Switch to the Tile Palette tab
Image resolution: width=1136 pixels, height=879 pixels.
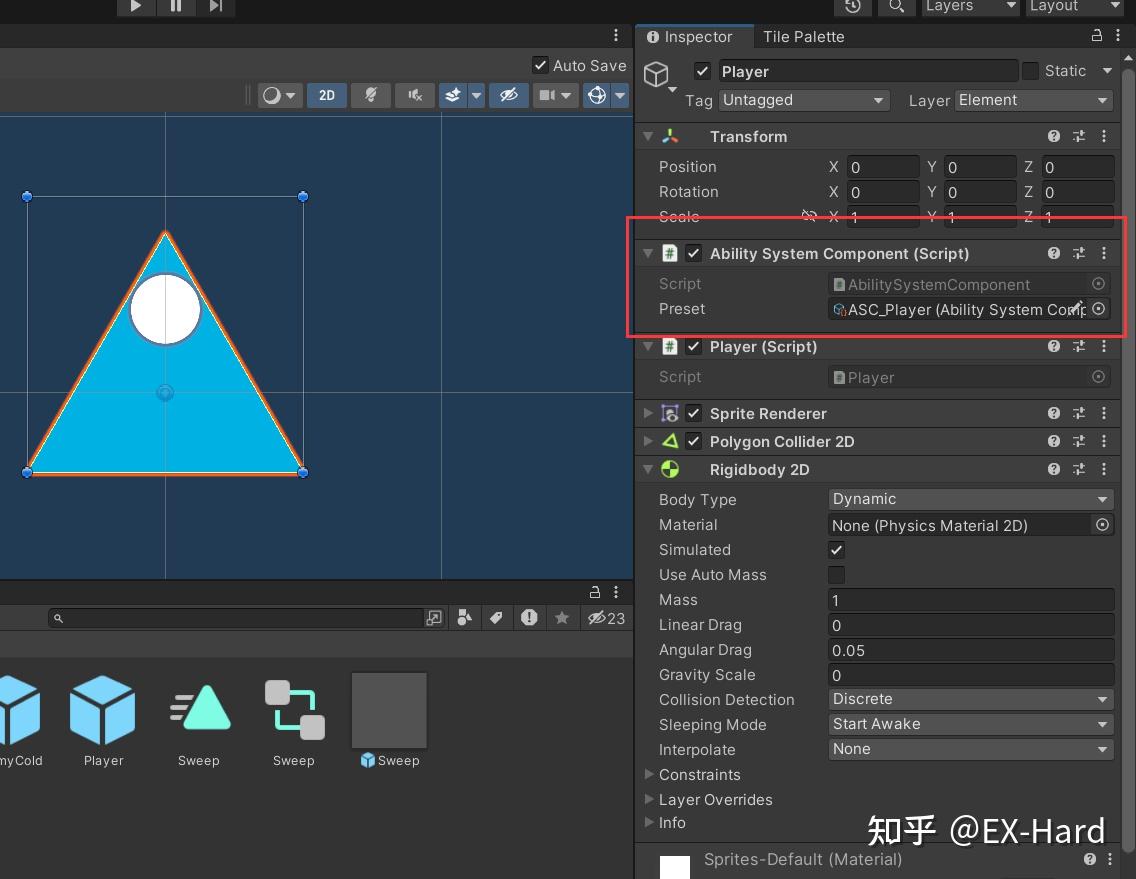pyautogui.click(x=803, y=37)
